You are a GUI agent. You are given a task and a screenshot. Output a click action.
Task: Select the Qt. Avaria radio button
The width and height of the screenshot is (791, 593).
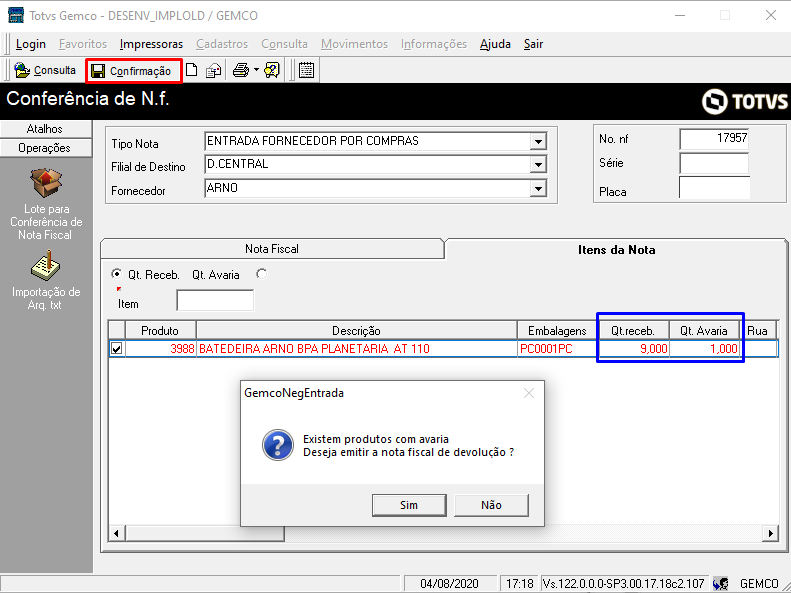(x=261, y=274)
